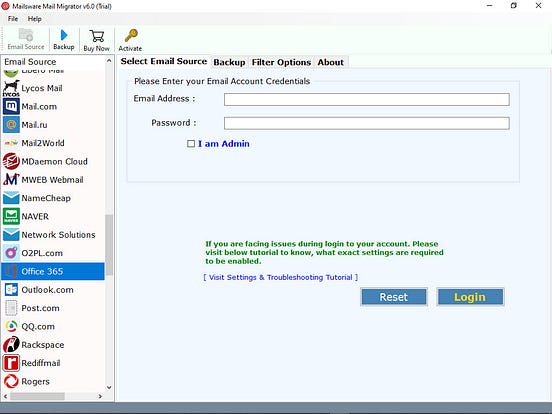Click the Backup play icon in toolbar
552x414 pixels.
64,35
